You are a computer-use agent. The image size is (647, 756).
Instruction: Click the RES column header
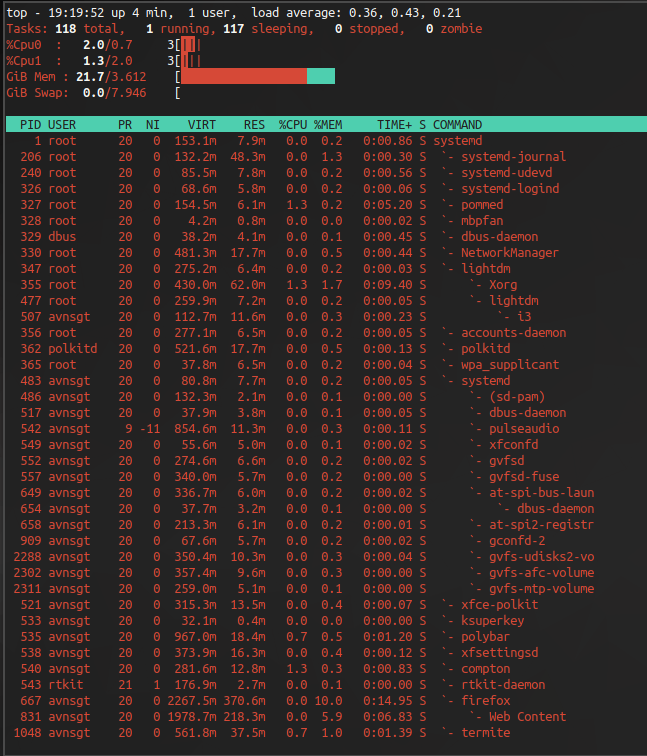pos(254,125)
